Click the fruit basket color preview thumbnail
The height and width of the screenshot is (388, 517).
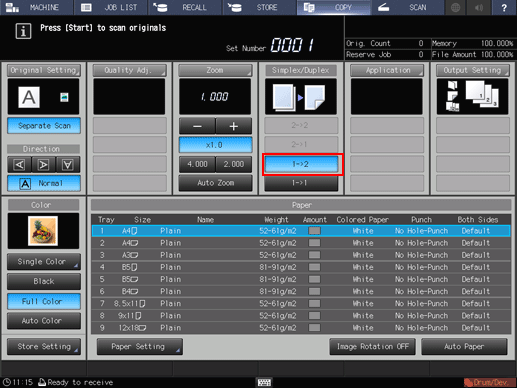coord(43,231)
